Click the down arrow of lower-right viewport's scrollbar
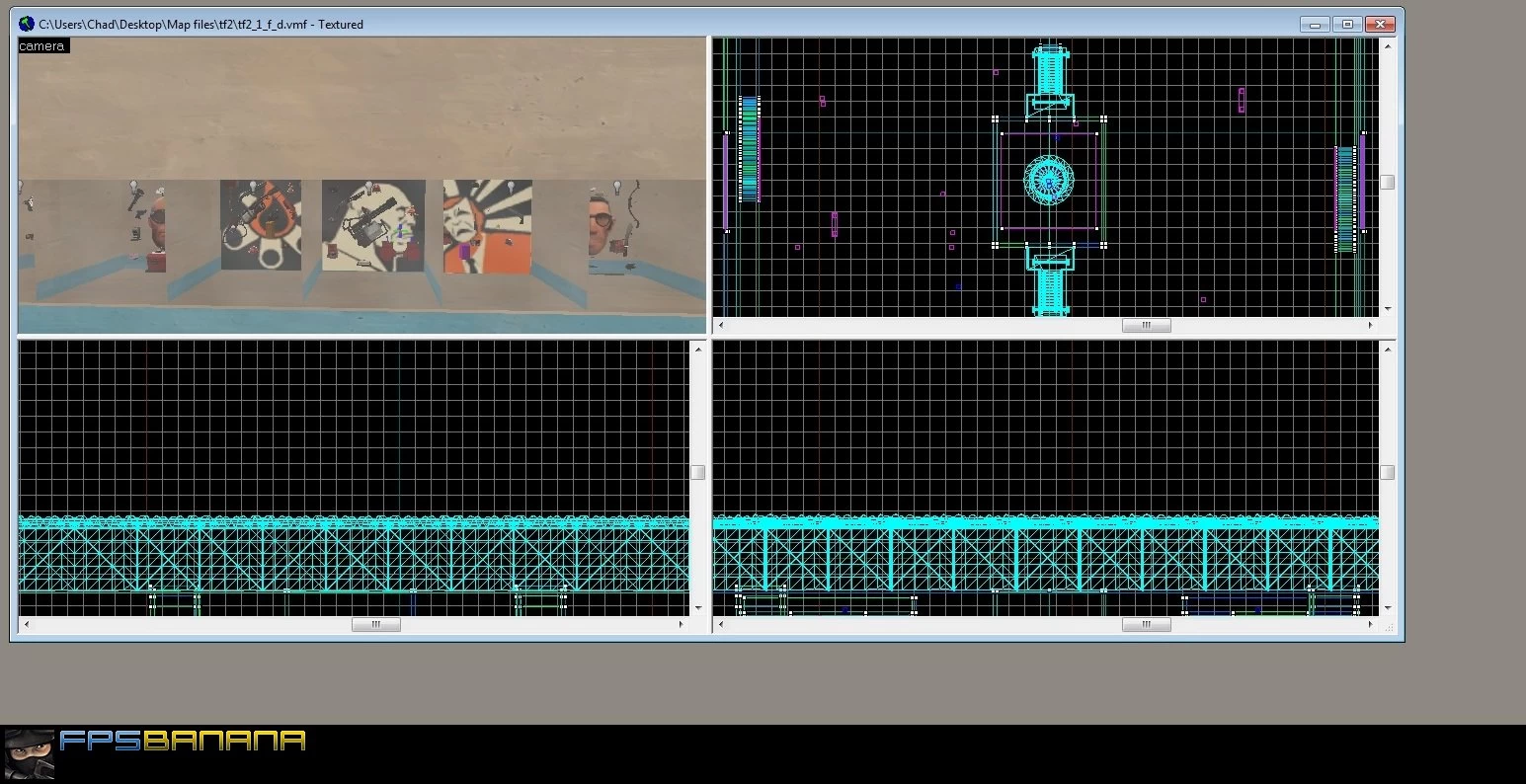 tap(1388, 608)
